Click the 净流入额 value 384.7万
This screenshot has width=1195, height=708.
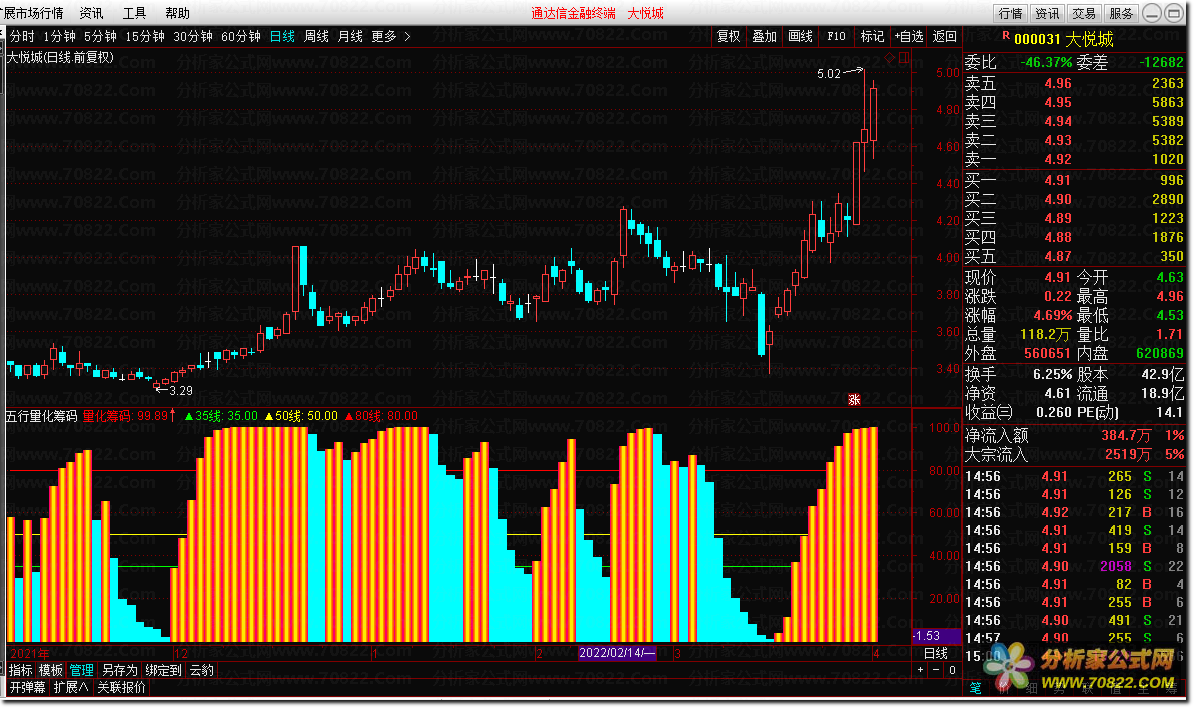[x=1126, y=436]
